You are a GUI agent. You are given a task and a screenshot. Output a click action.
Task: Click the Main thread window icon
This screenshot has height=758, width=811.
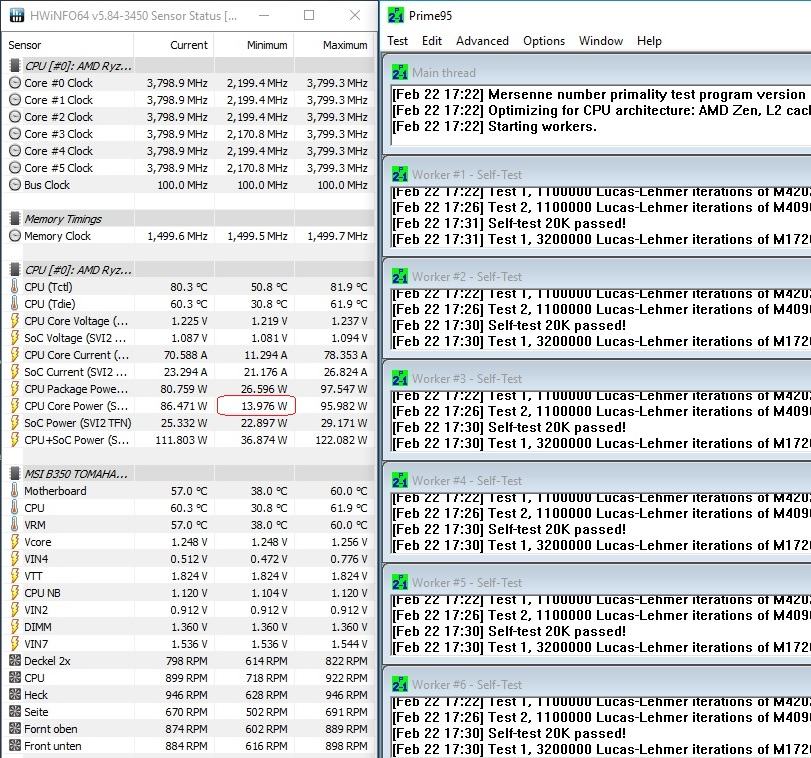pos(399,72)
